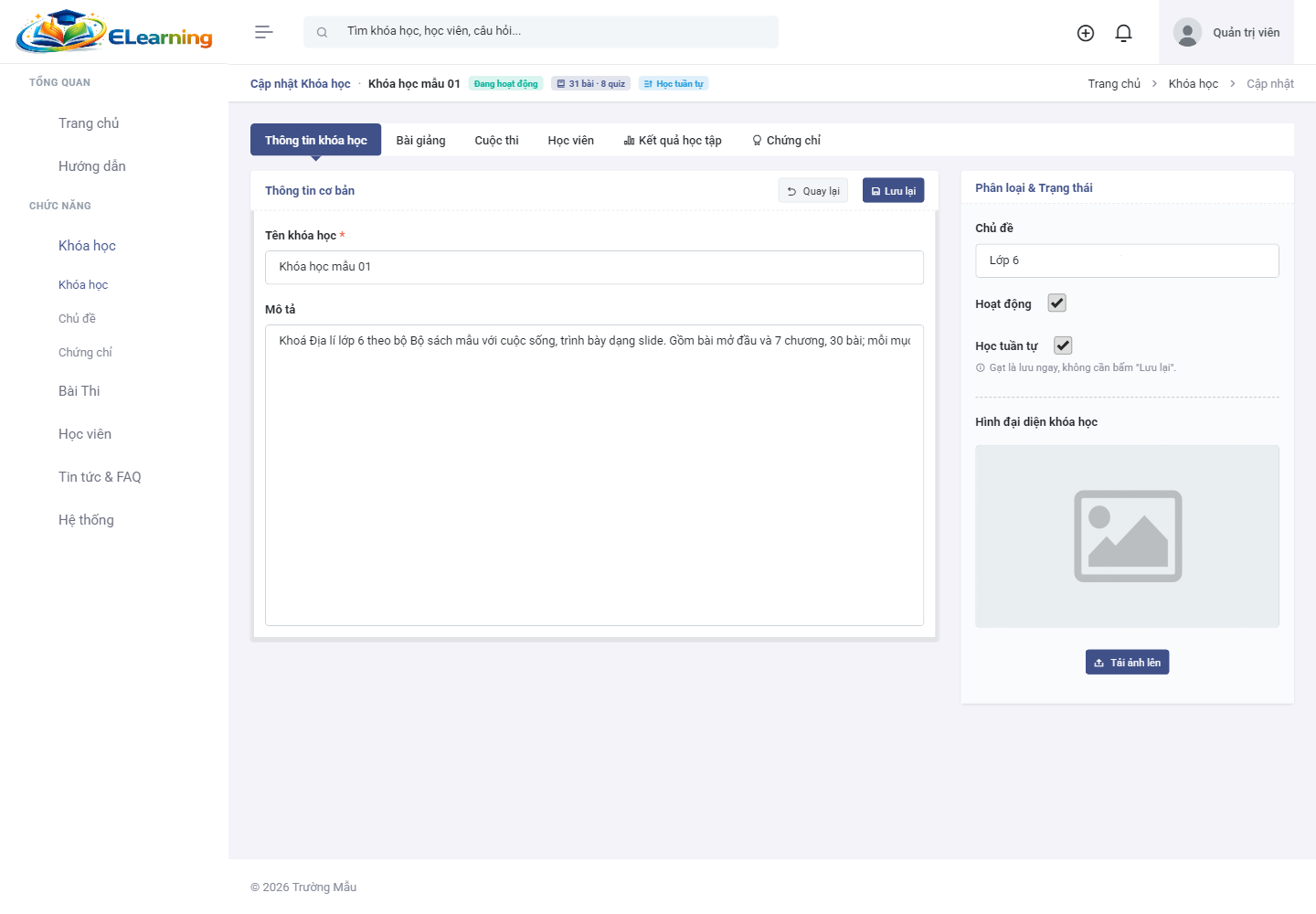Switch to the Cuộc thi tab
1316x914 pixels.
tap(497, 140)
